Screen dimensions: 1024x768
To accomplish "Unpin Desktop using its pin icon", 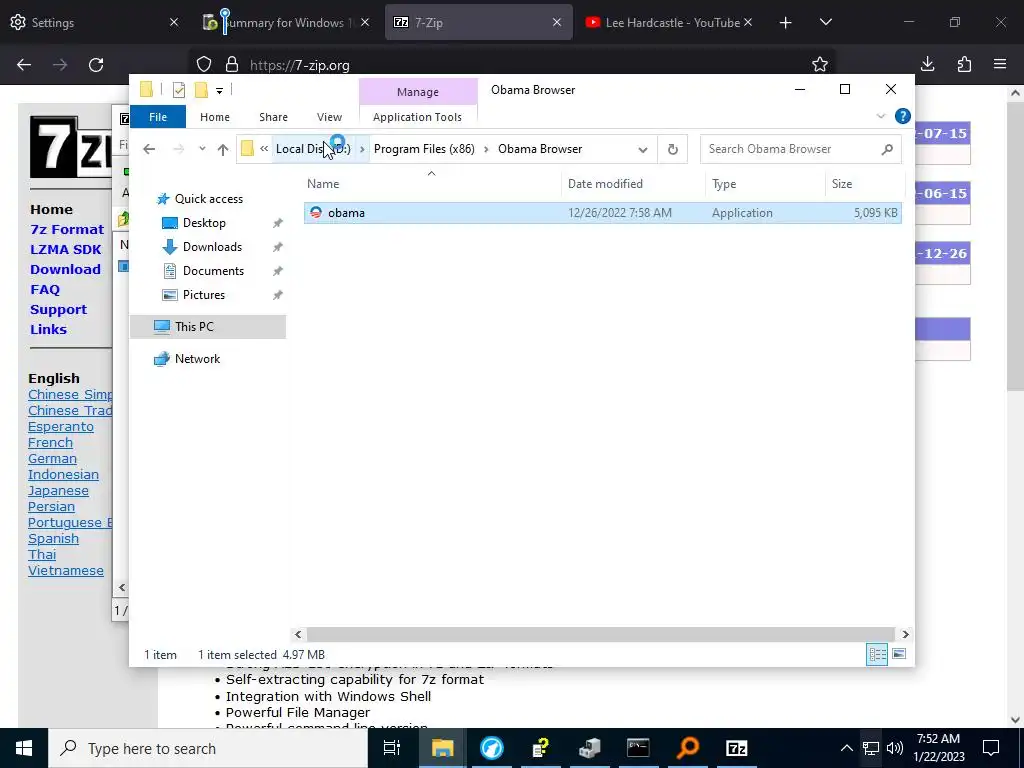I will (x=278, y=223).
